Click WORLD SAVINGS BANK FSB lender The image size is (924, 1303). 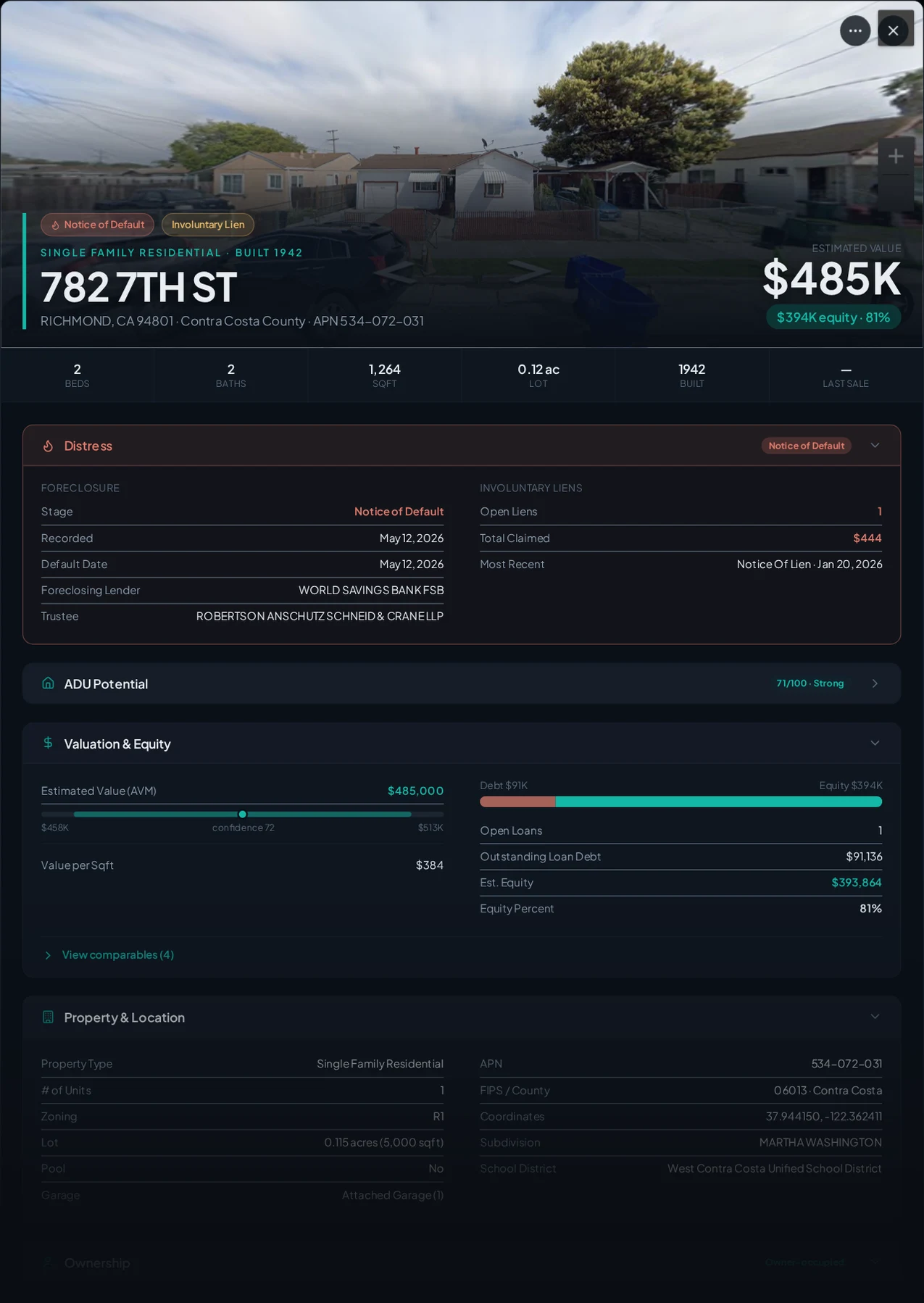371,591
